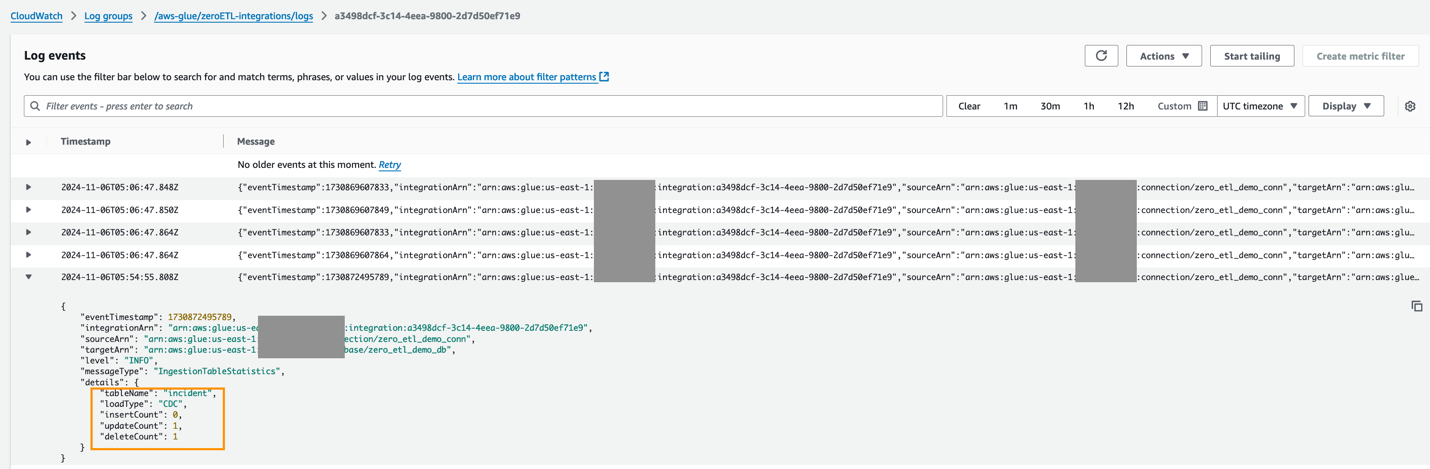
Task: Click the log stream ID in breadcrumb
Action: click(x=427, y=16)
